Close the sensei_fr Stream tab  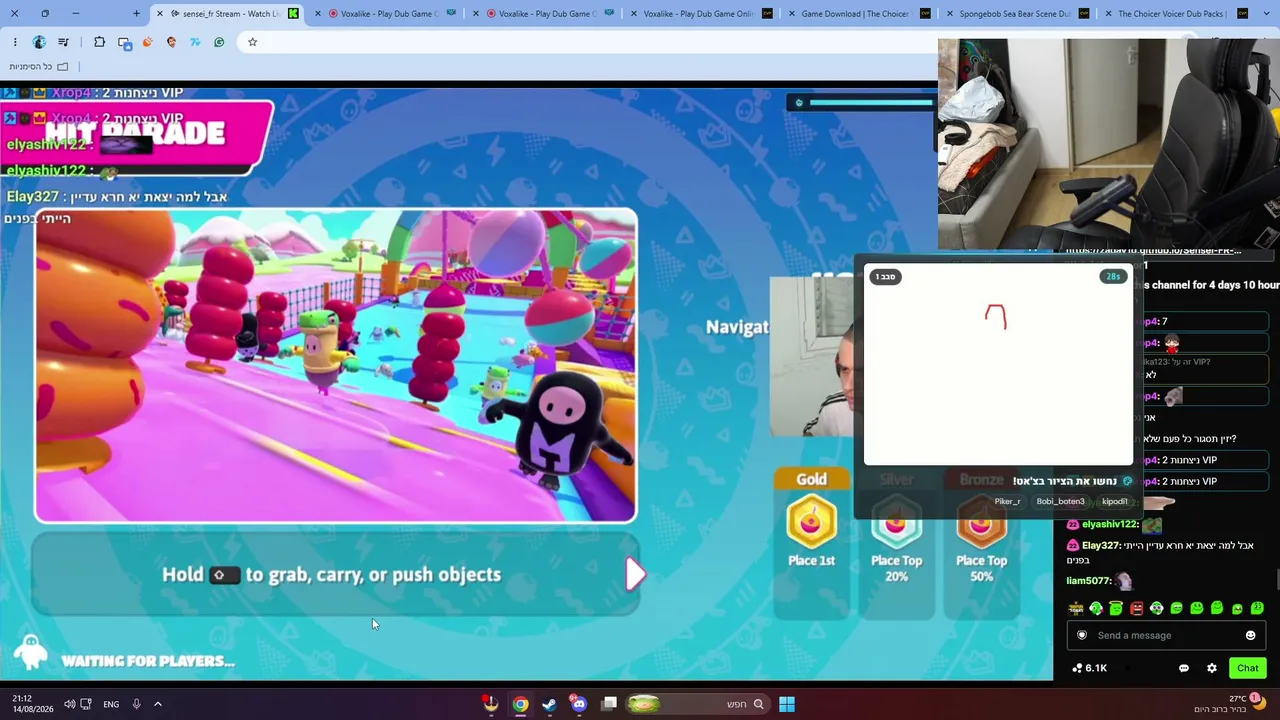159,14
